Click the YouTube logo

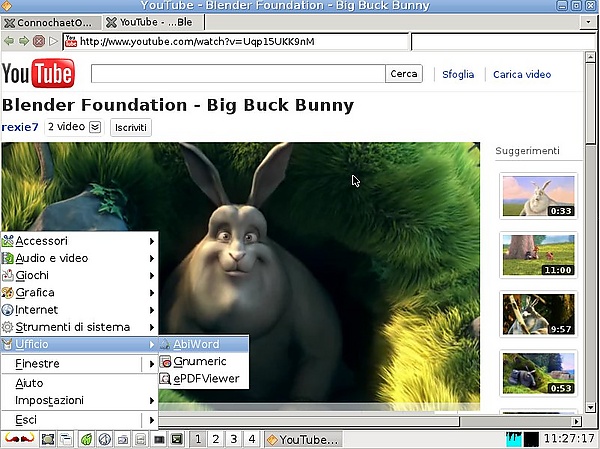click(x=37, y=74)
